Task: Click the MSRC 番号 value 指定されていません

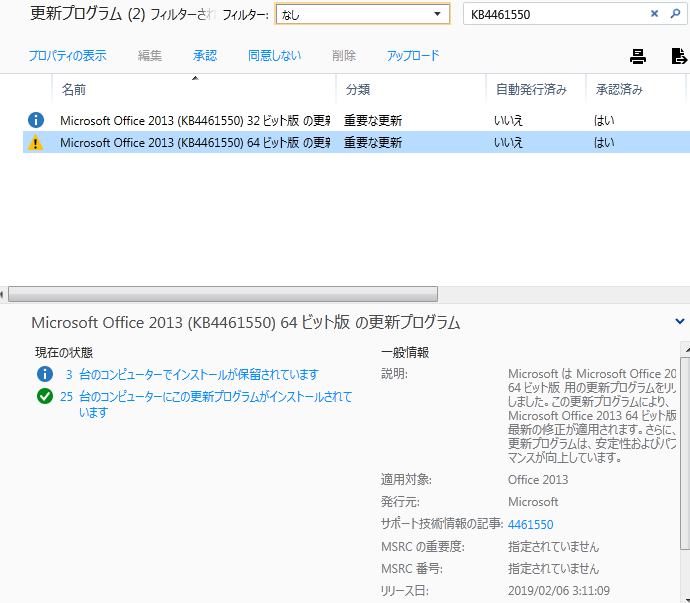Action: (x=554, y=569)
